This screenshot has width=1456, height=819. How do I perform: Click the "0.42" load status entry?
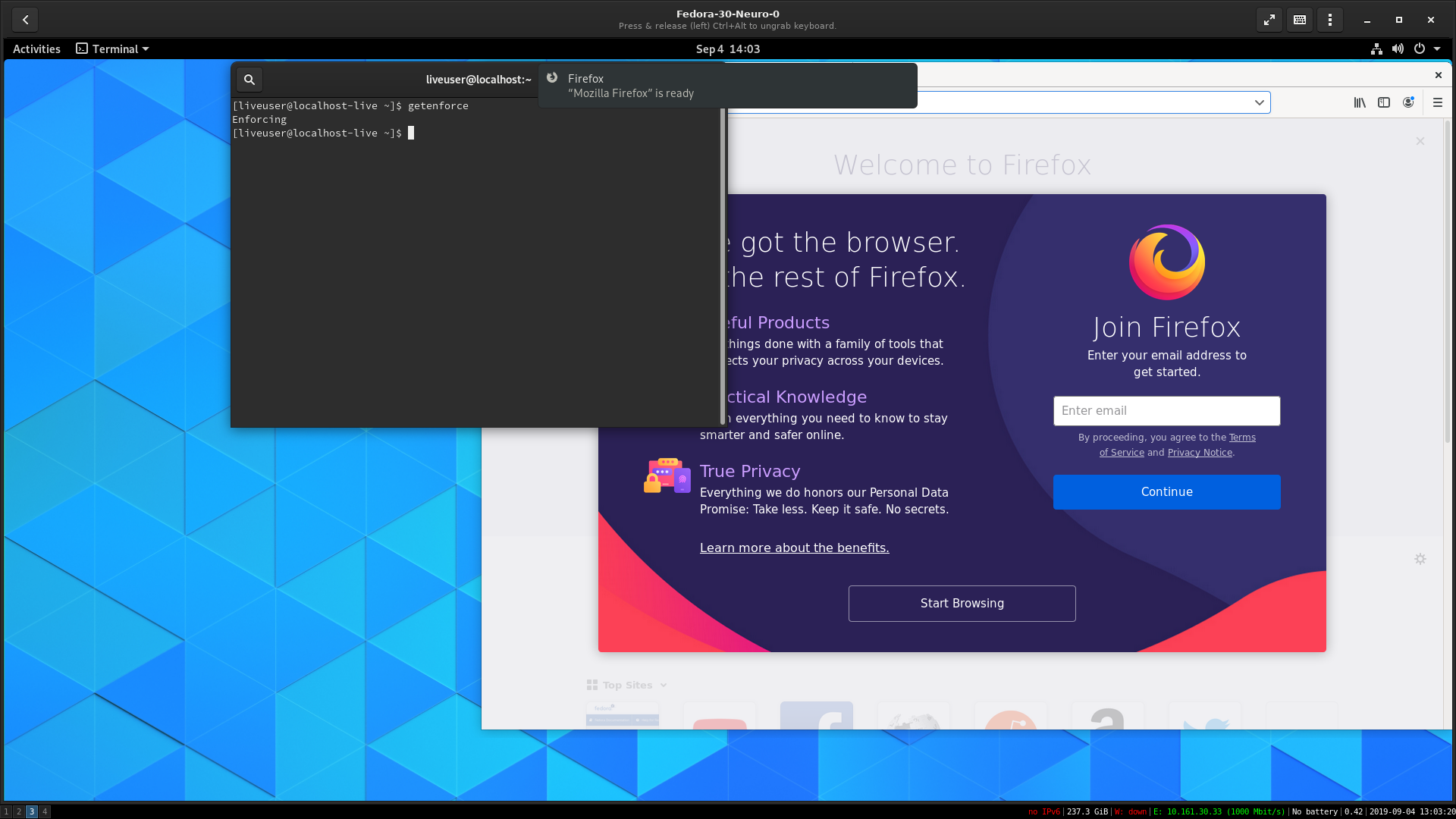pyautogui.click(x=1354, y=812)
